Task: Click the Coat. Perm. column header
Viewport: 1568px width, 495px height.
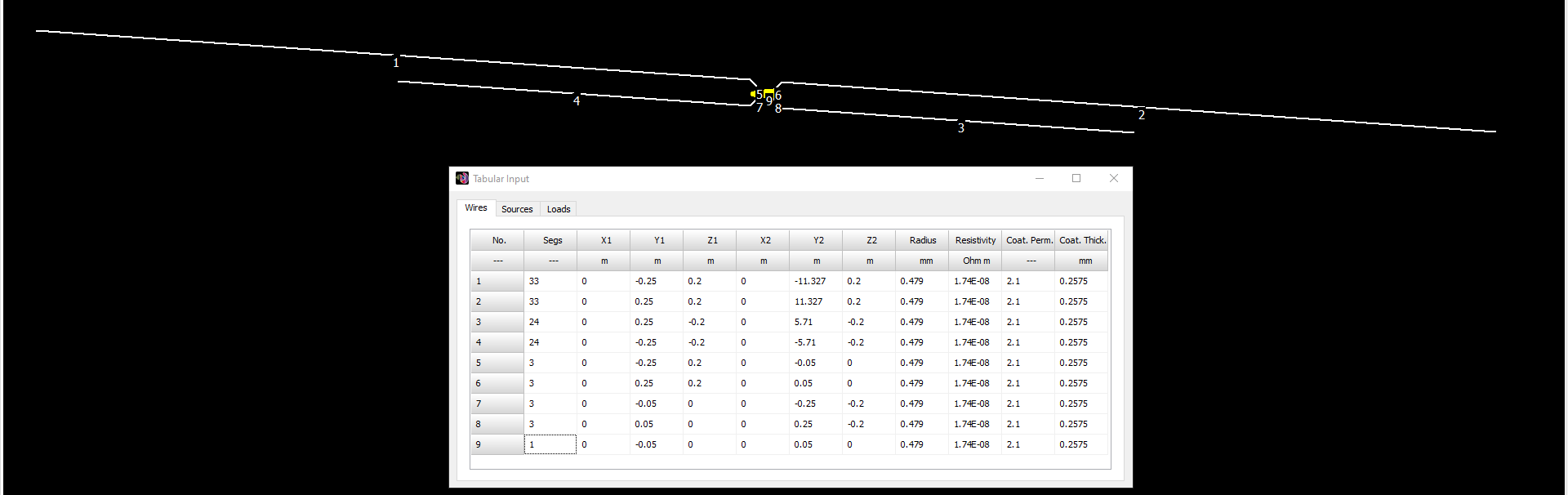Action: coord(1028,240)
